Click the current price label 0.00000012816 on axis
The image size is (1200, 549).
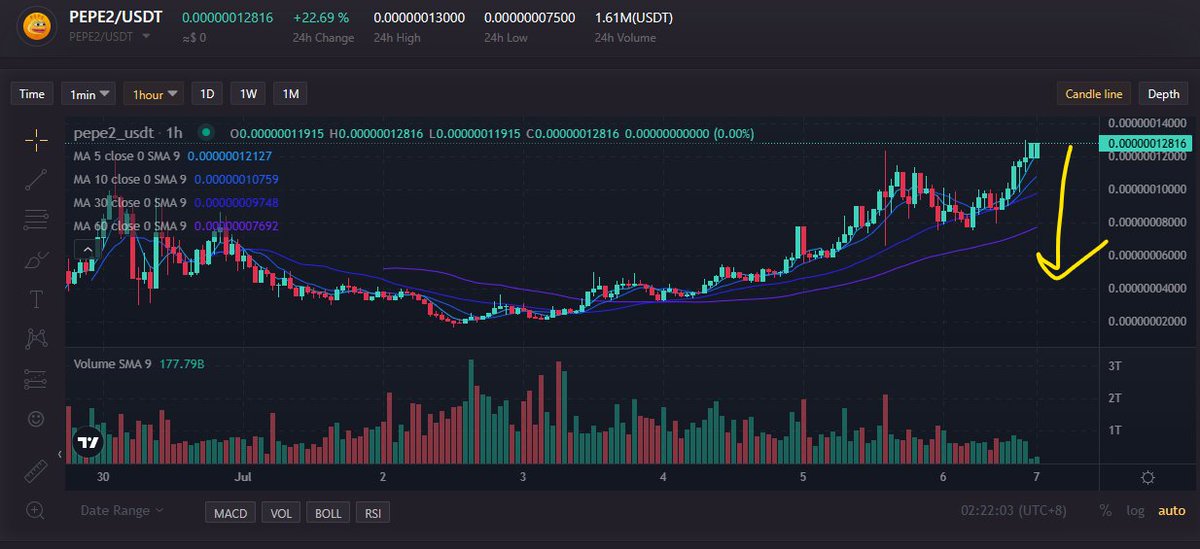click(1147, 144)
